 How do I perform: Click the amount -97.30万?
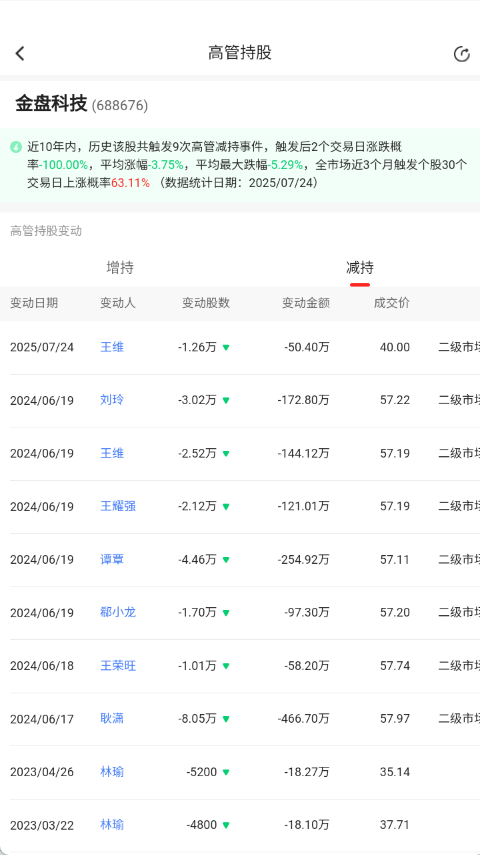(307, 613)
